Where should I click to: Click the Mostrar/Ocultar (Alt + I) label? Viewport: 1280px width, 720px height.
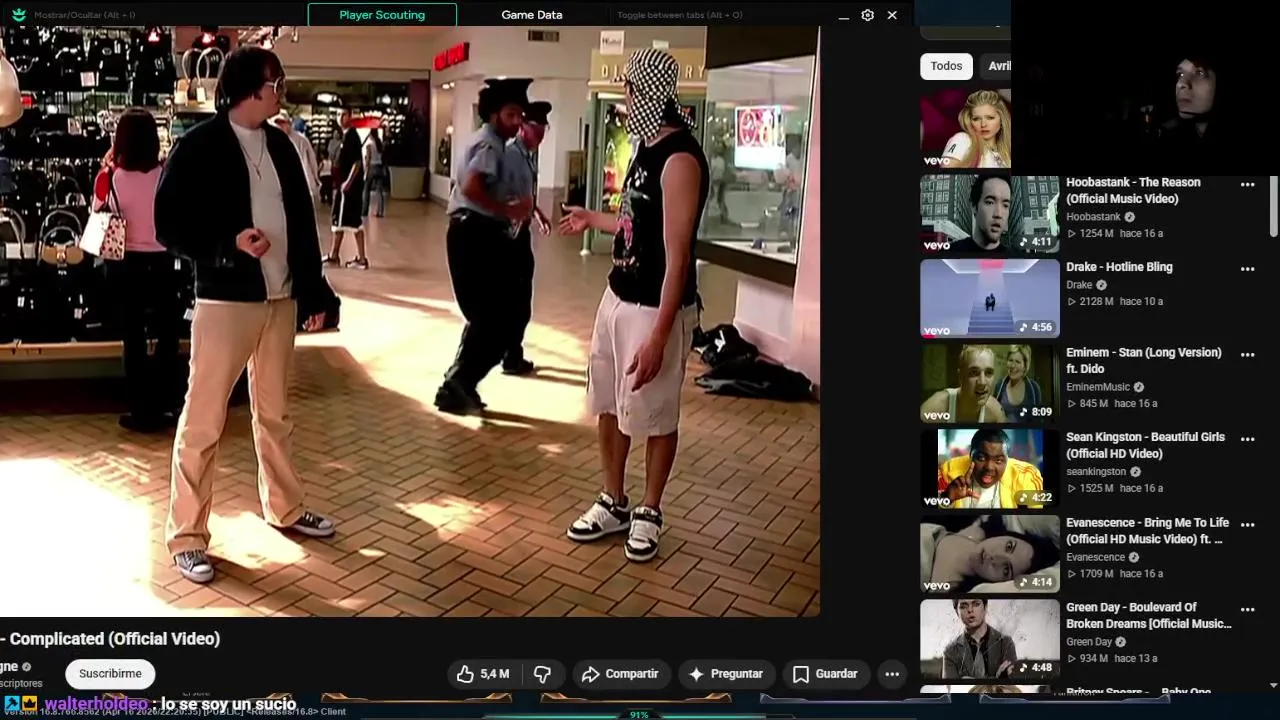85,15
